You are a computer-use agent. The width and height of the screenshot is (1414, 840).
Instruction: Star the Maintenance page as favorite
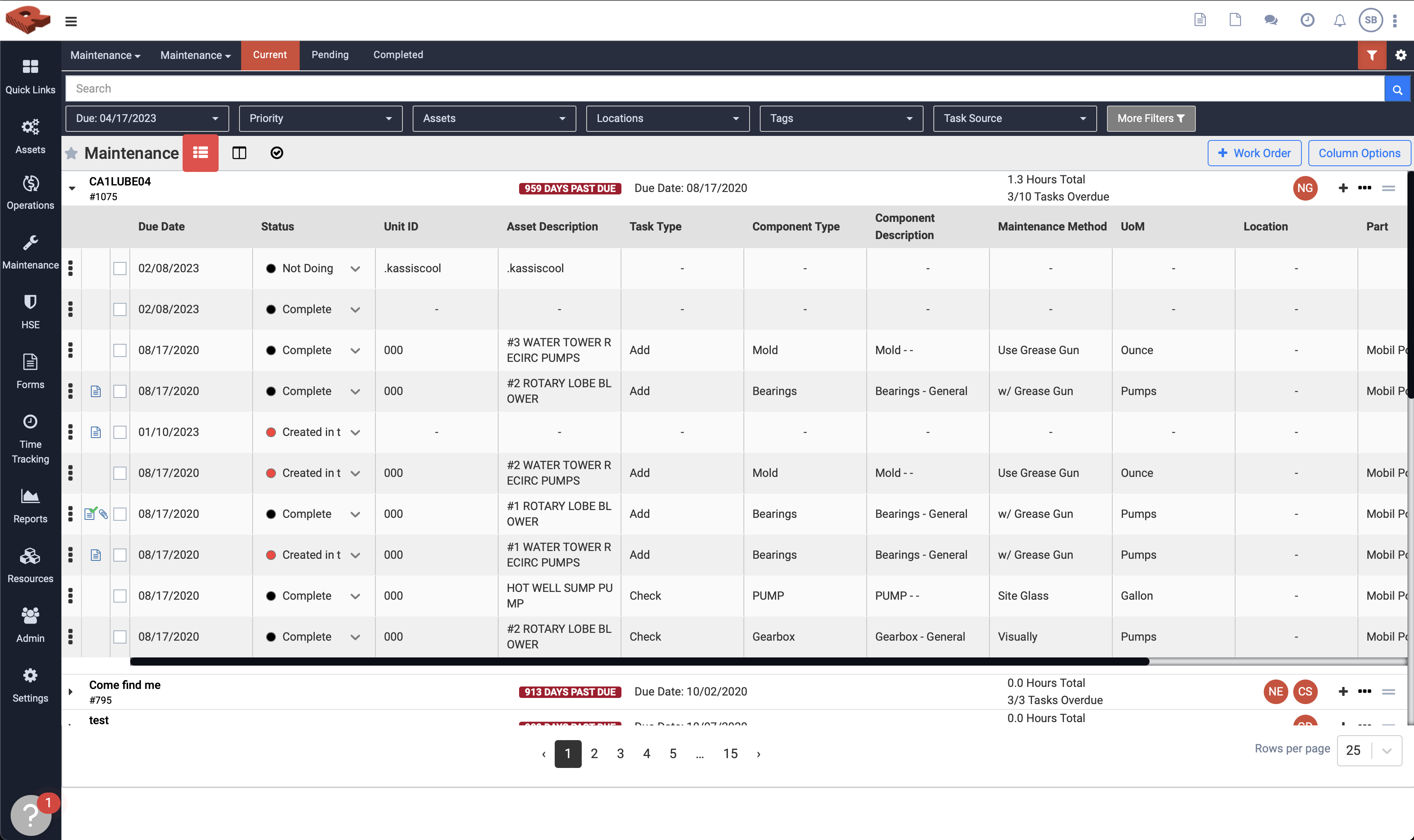click(71, 154)
